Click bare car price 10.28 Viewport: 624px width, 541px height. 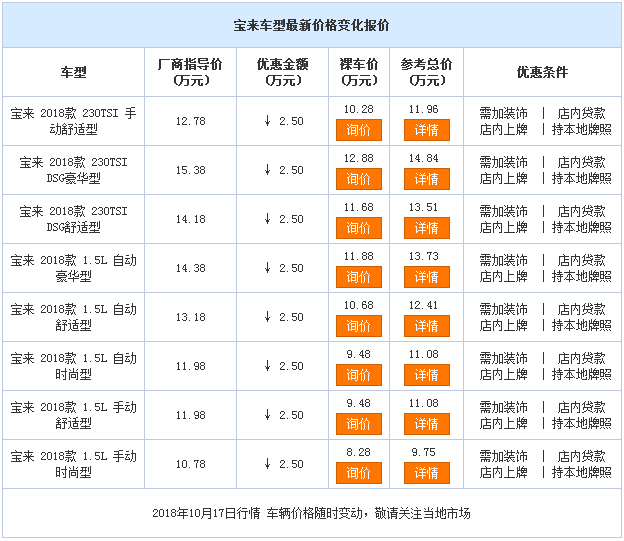pyautogui.click(x=359, y=109)
